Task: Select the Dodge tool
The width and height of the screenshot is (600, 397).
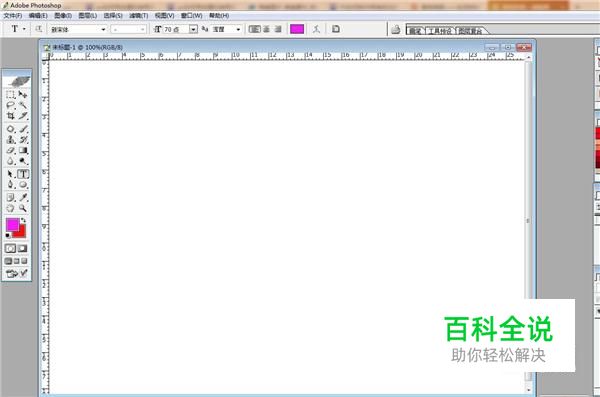Action: (x=23, y=161)
